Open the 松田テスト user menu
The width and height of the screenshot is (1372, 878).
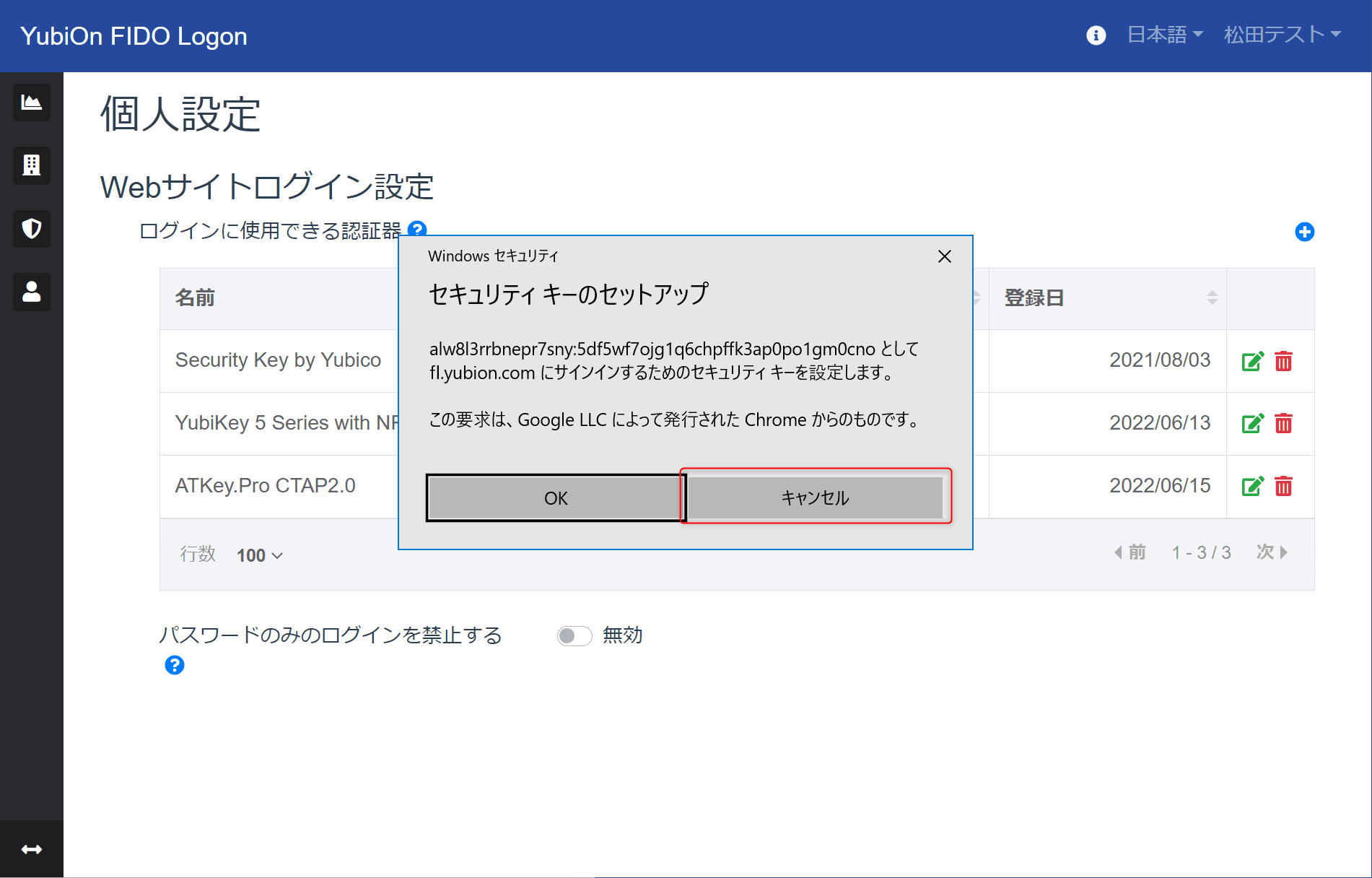(x=1283, y=35)
